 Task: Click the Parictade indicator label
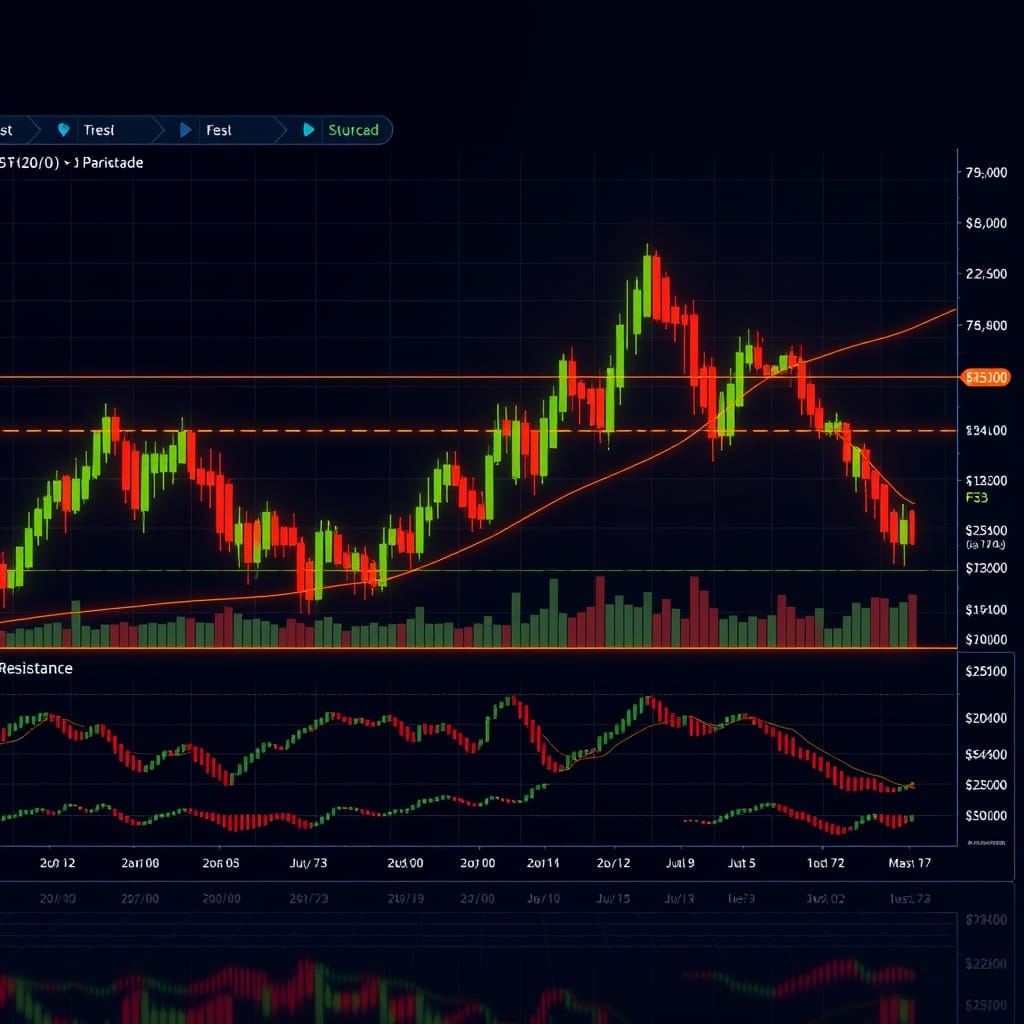click(x=112, y=163)
